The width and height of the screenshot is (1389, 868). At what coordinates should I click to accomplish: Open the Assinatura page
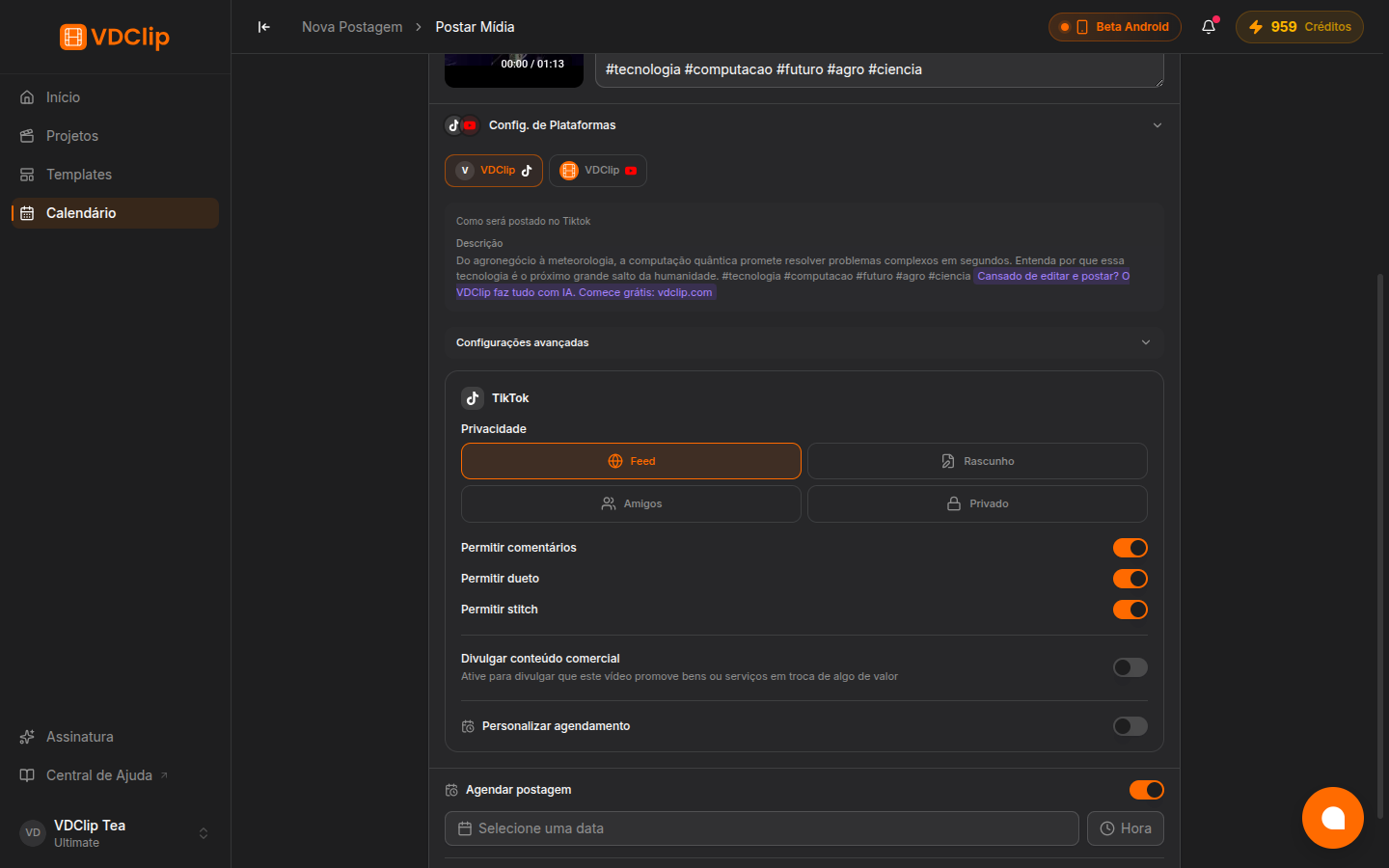[x=115, y=737]
